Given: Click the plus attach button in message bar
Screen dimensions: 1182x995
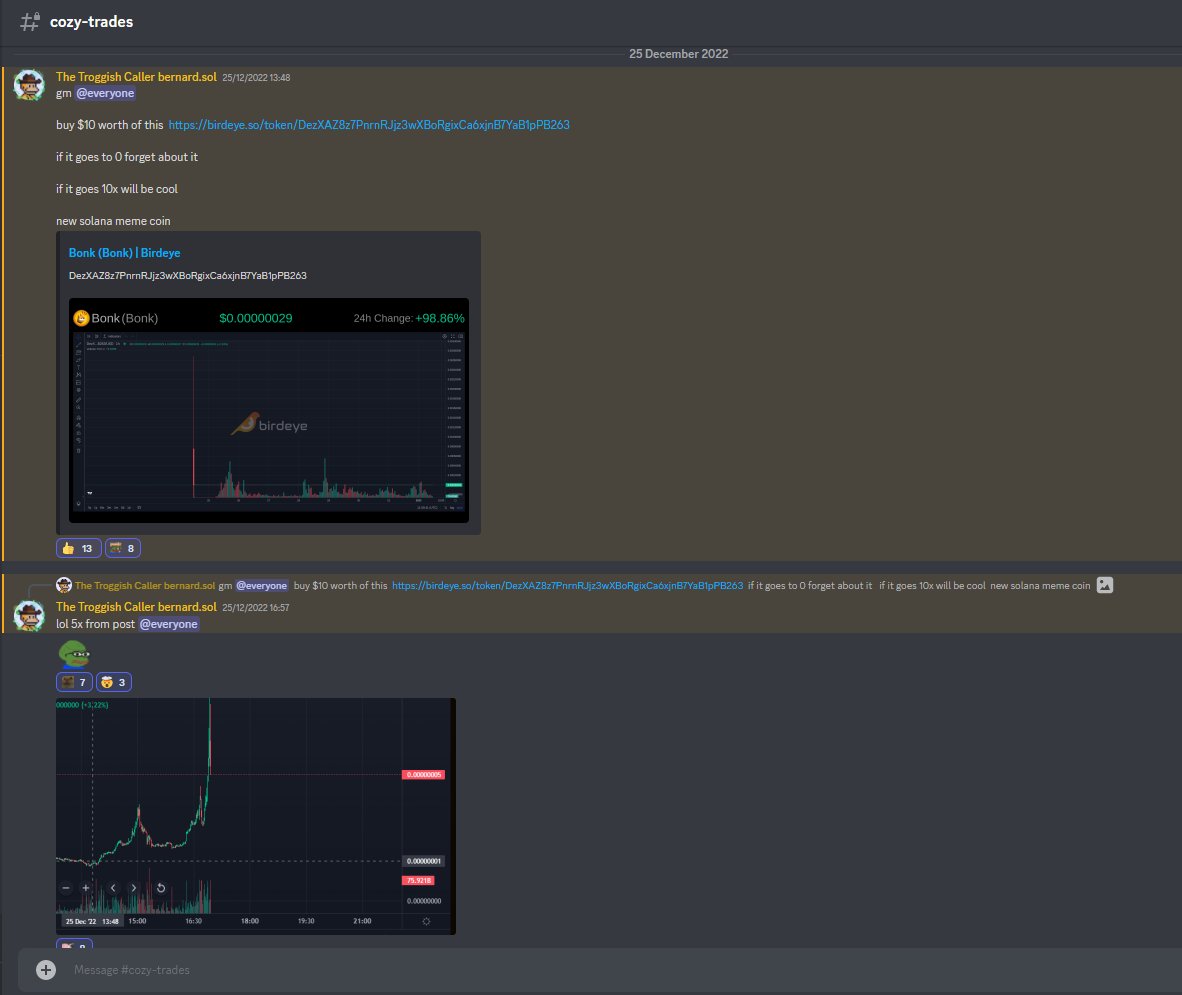Looking at the screenshot, I should pos(46,970).
